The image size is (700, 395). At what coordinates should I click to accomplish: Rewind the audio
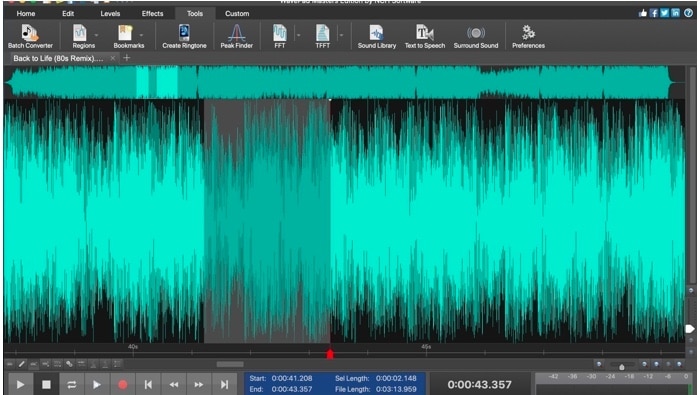(174, 384)
